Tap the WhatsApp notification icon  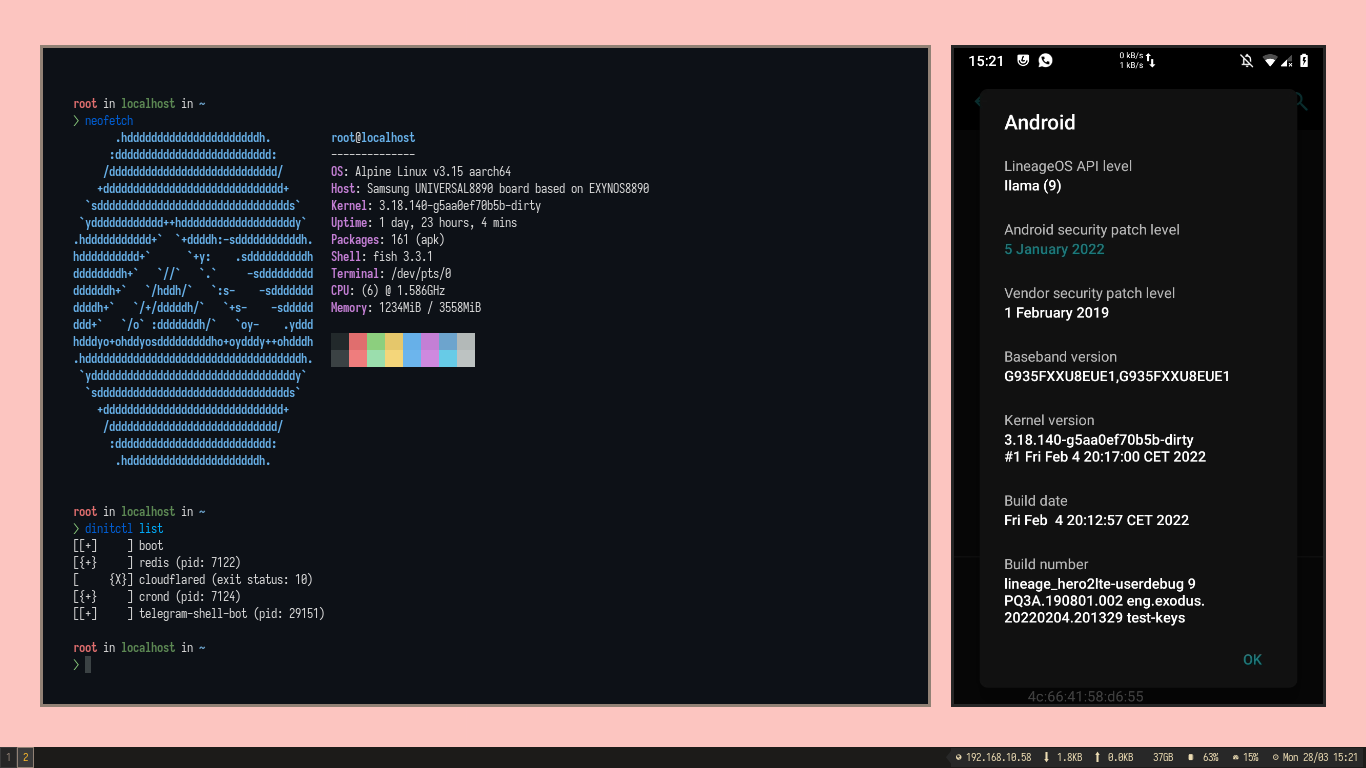[1045, 60]
